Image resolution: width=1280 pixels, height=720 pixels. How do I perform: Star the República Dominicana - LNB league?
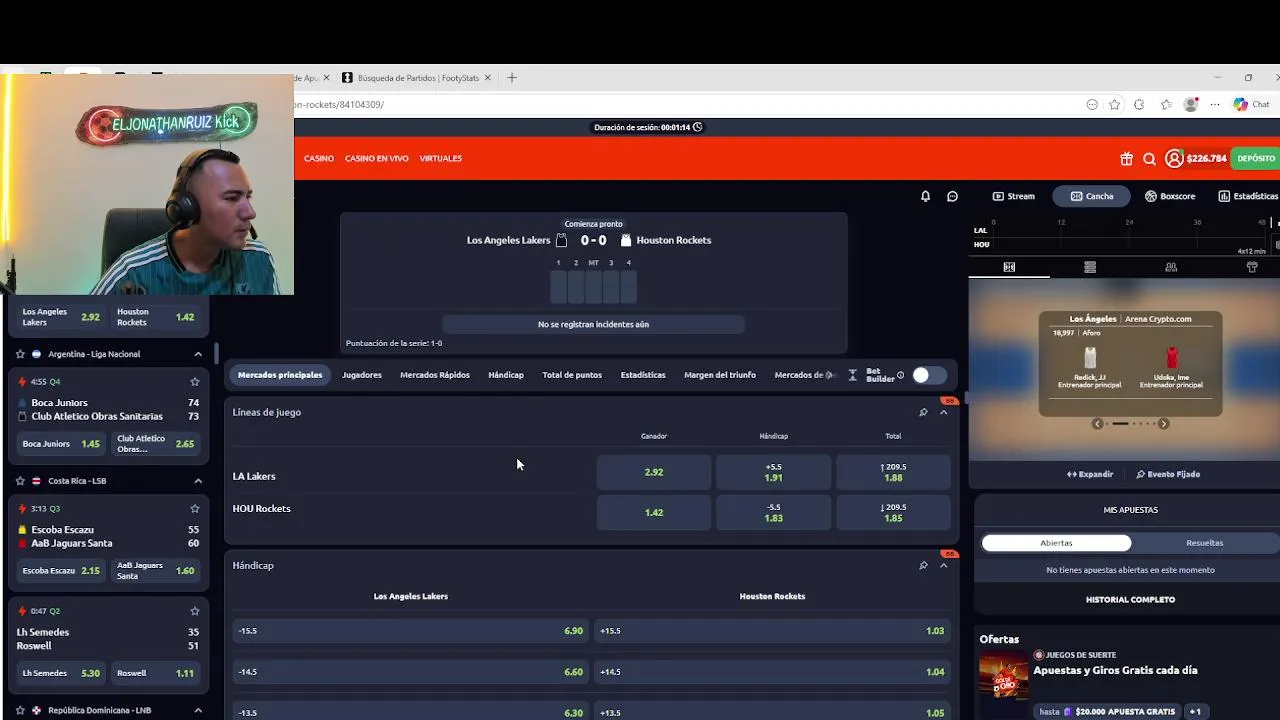pos(20,710)
